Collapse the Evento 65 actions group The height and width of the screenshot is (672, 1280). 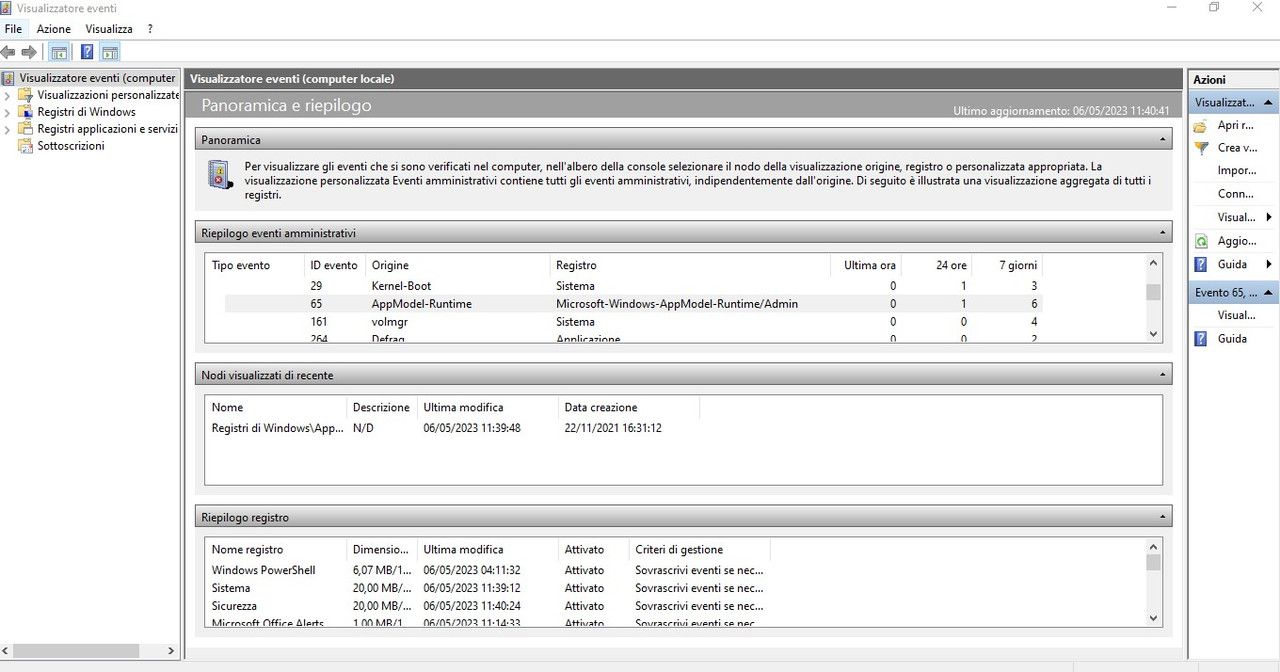(1268, 293)
